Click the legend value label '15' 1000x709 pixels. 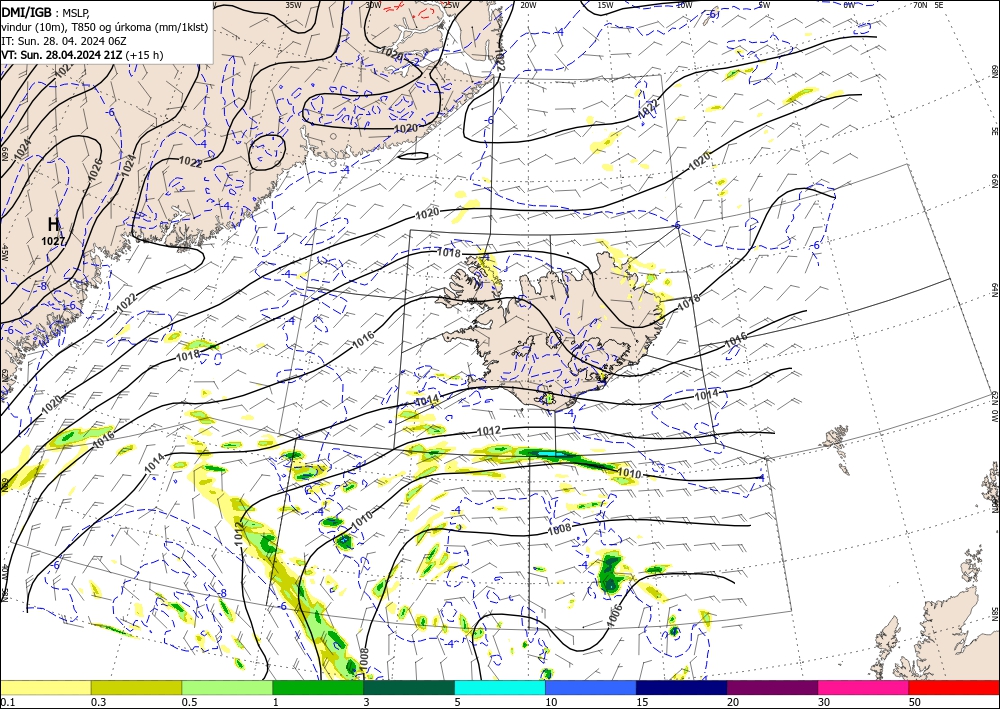pos(642,702)
